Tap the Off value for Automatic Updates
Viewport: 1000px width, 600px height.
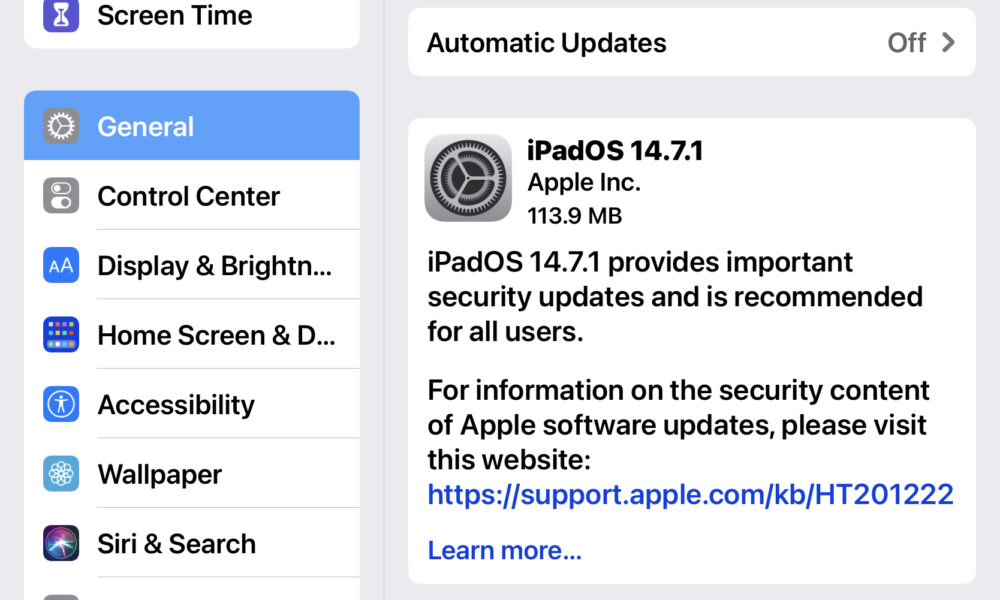(906, 43)
